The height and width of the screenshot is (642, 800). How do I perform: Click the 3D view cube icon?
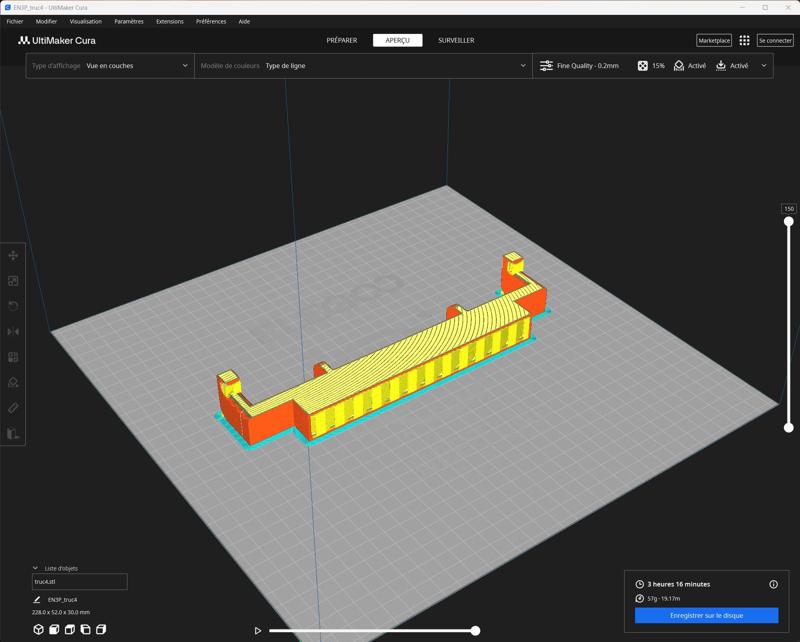click(x=38, y=629)
